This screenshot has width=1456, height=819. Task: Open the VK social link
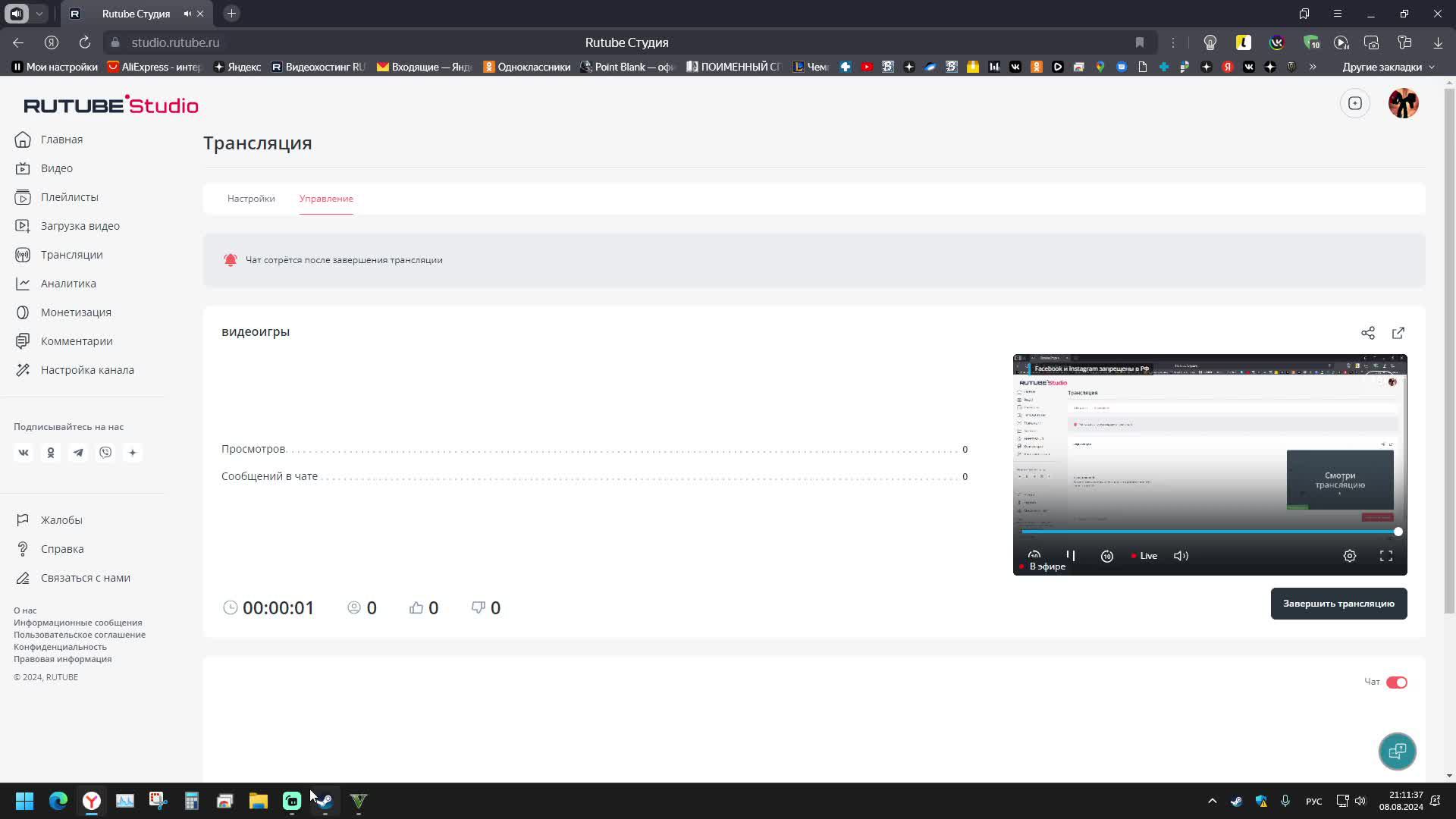click(x=24, y=453)
